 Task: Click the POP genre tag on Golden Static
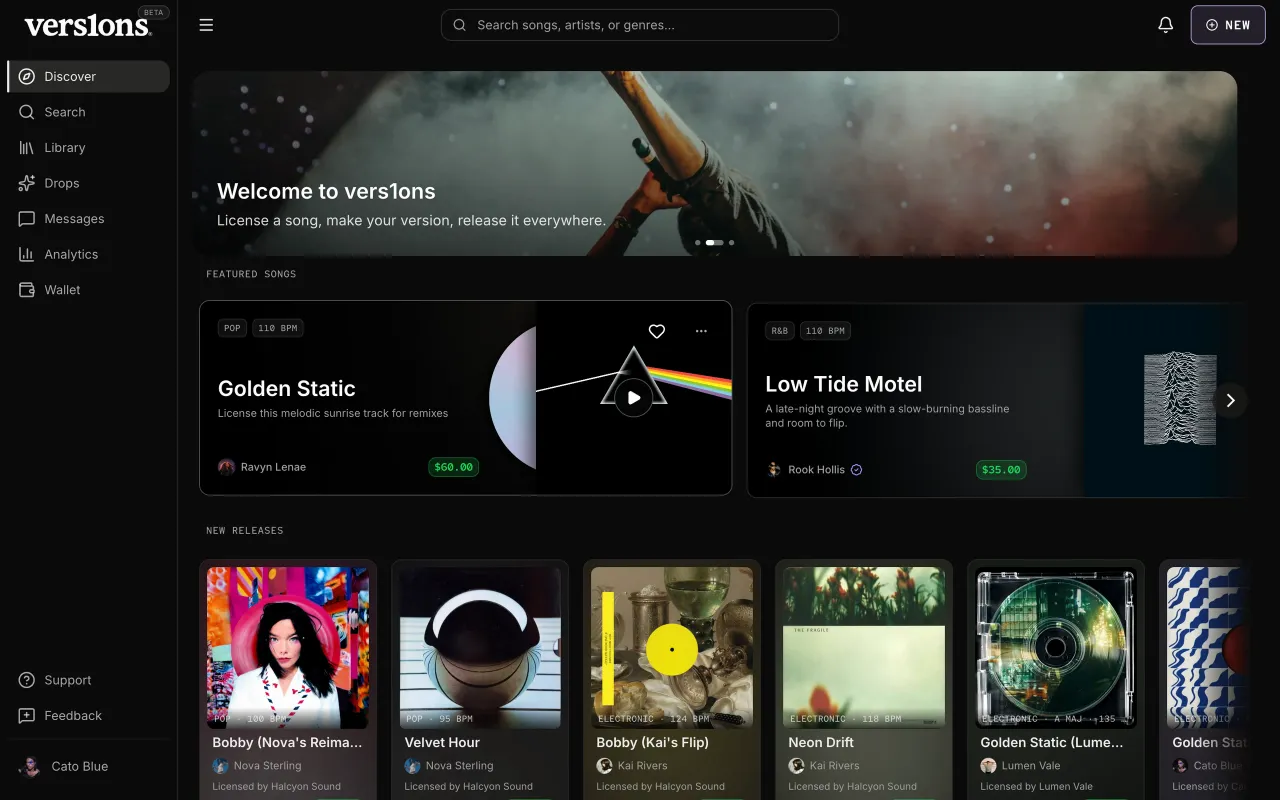coord(232,328)
